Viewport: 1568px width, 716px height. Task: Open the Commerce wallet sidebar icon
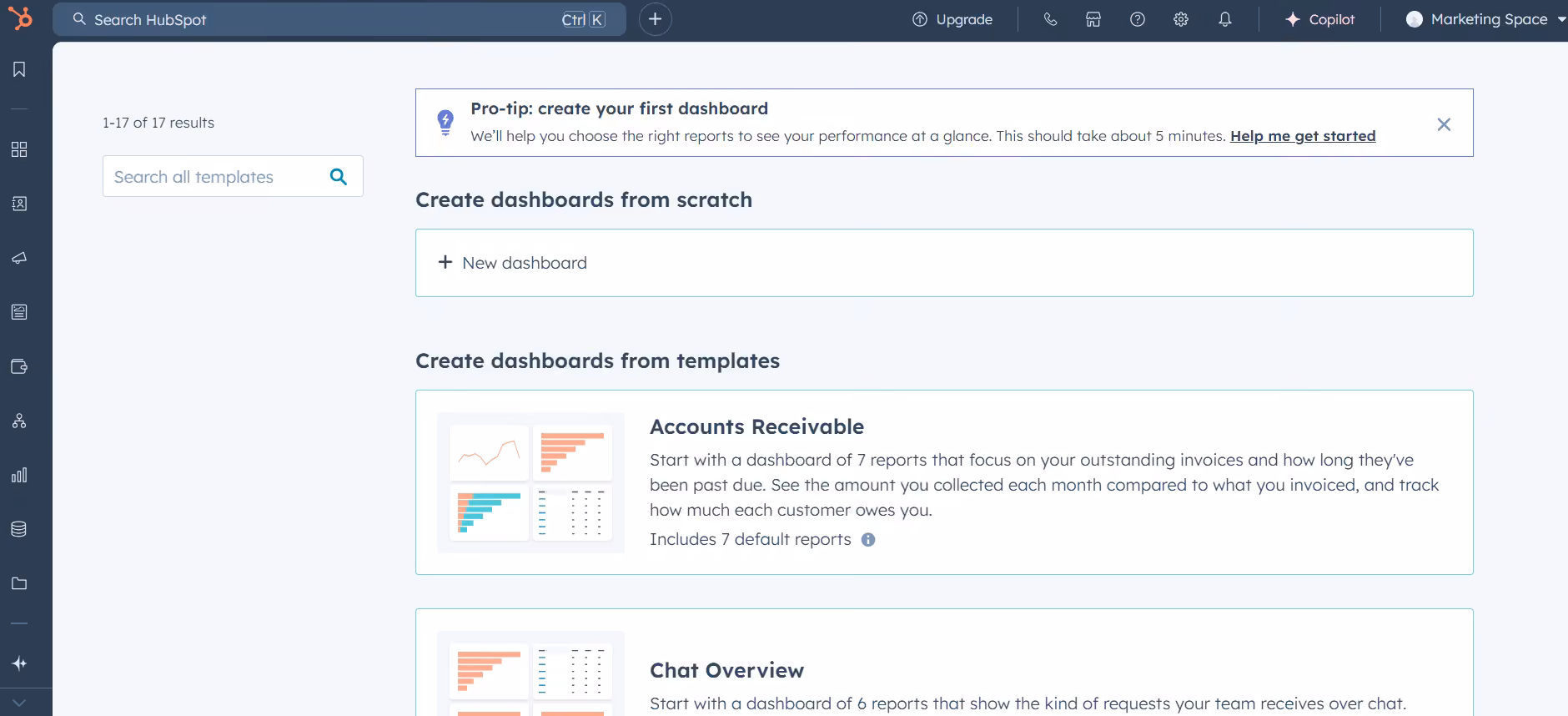tap(19, 366)
